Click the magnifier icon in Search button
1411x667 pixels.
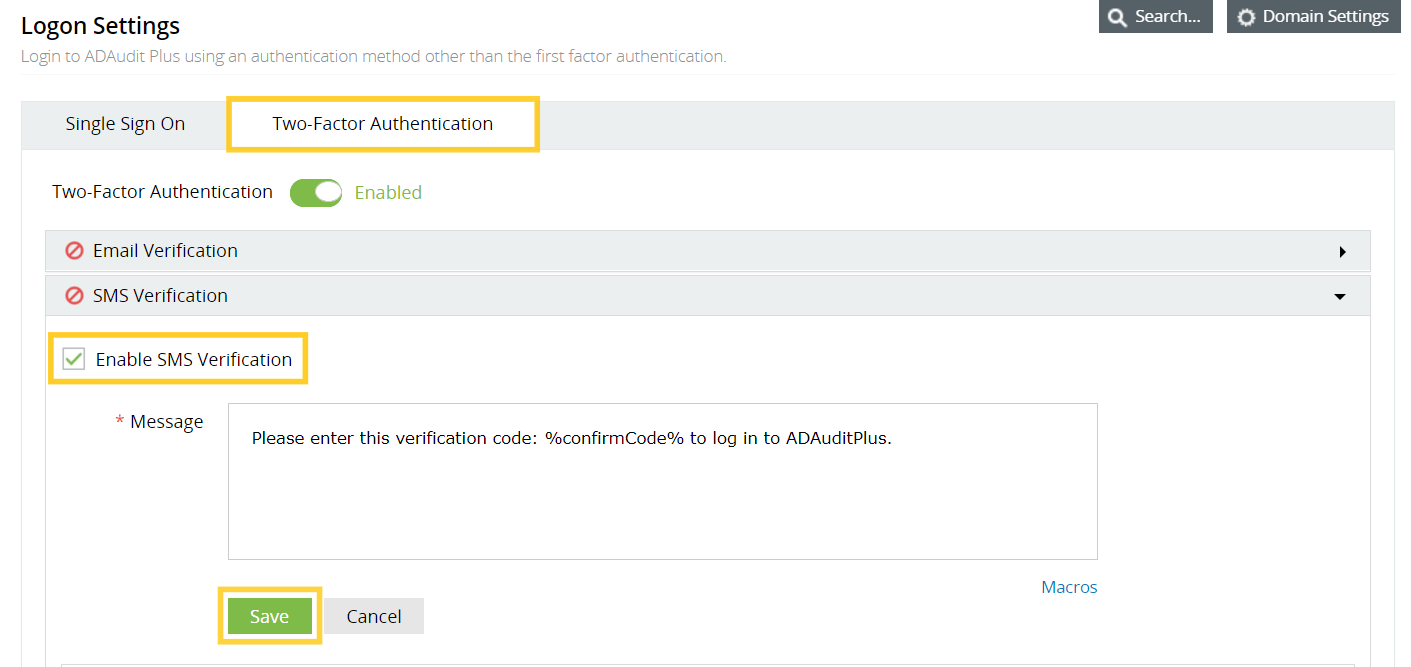(1117, 17)
